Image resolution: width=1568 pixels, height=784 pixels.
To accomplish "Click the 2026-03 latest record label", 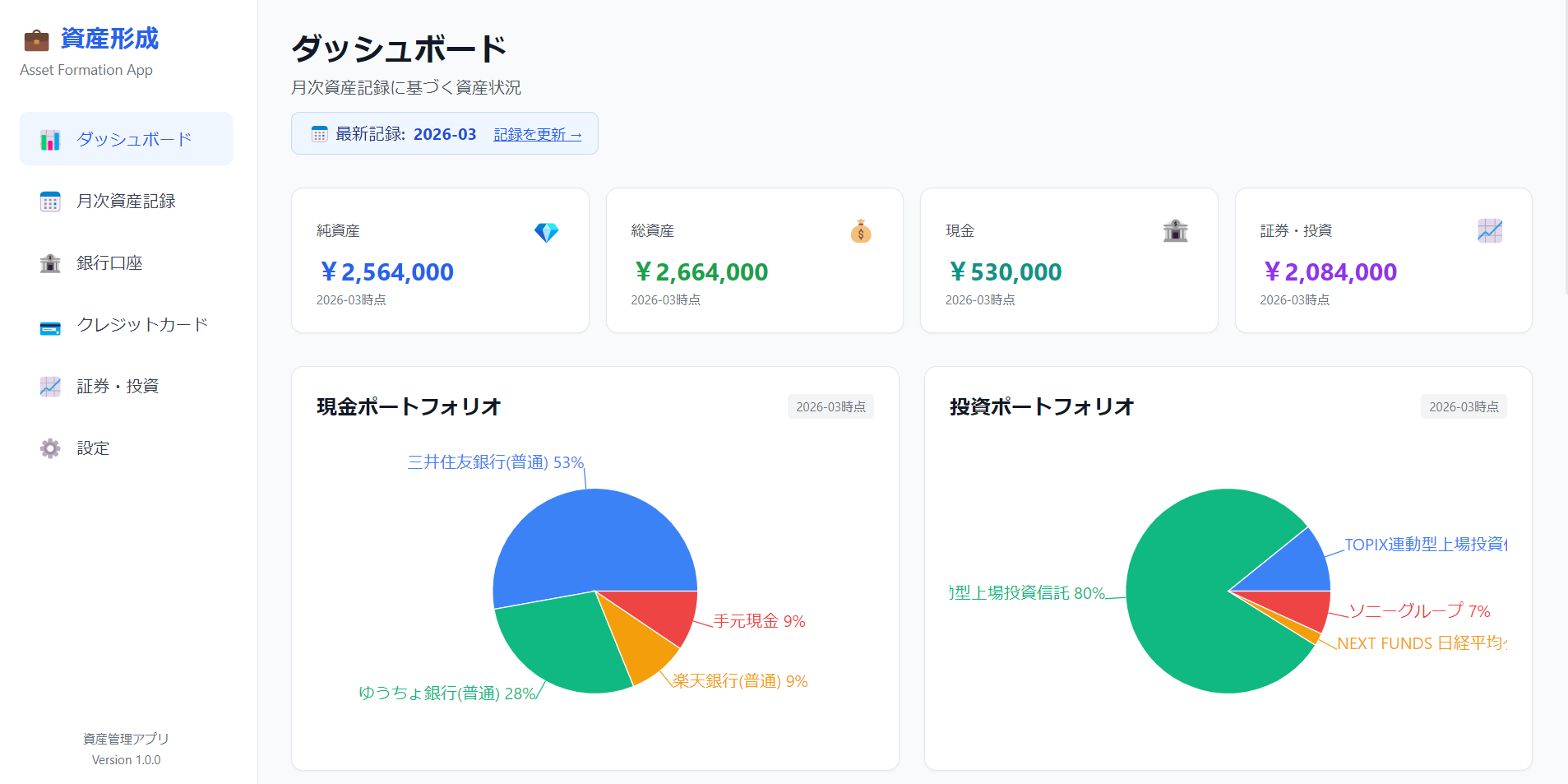I will [445, 133].
